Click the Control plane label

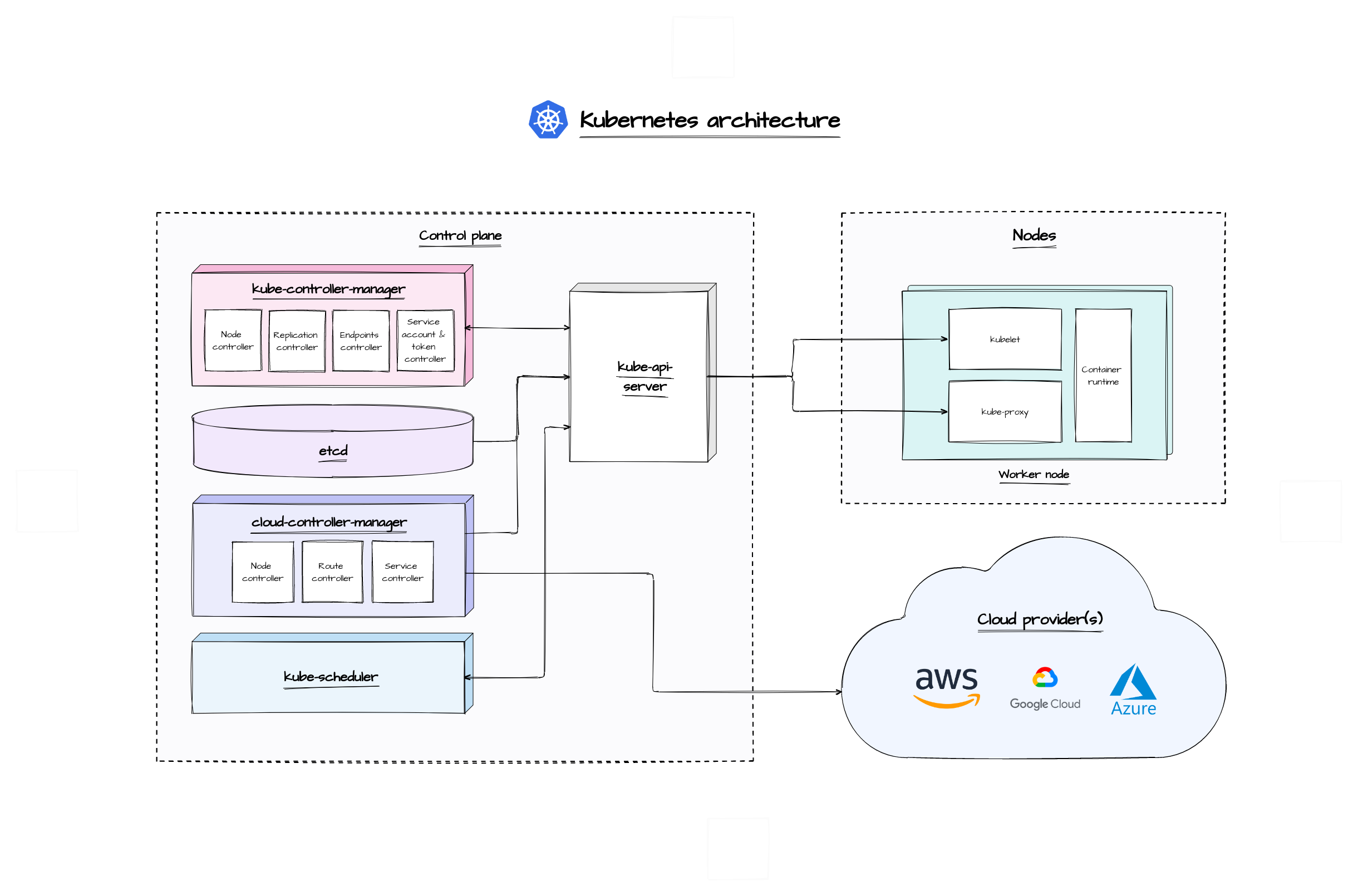tap(460, 235)
